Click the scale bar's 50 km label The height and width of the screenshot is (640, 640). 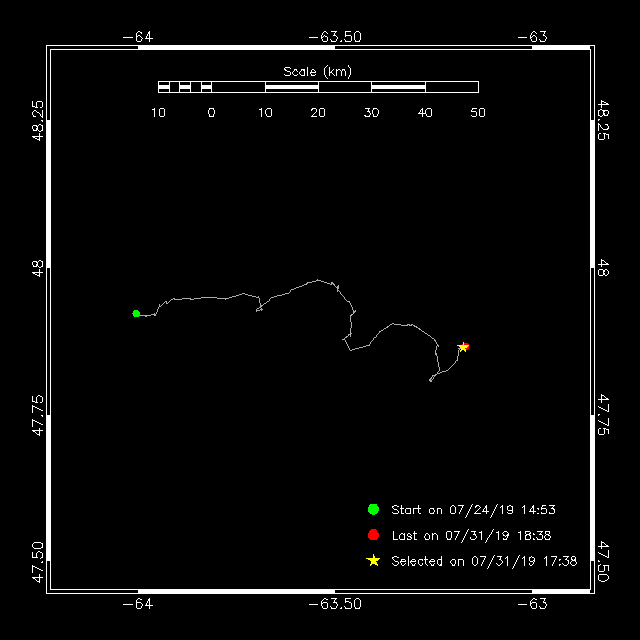[x=478, y=112]
